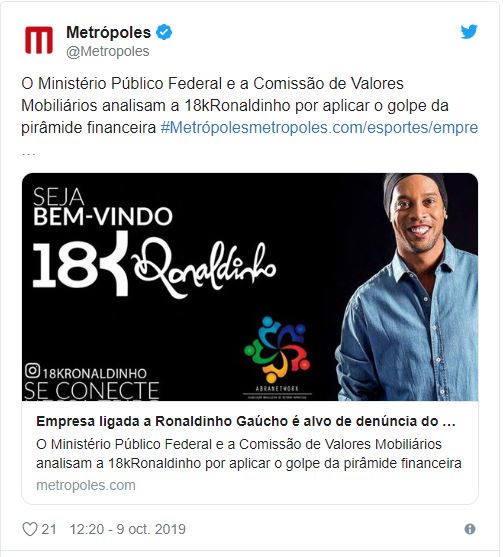Open the 18kRonaldinho preview image
The width and height of the screenshot is (503, 557).
250,287
